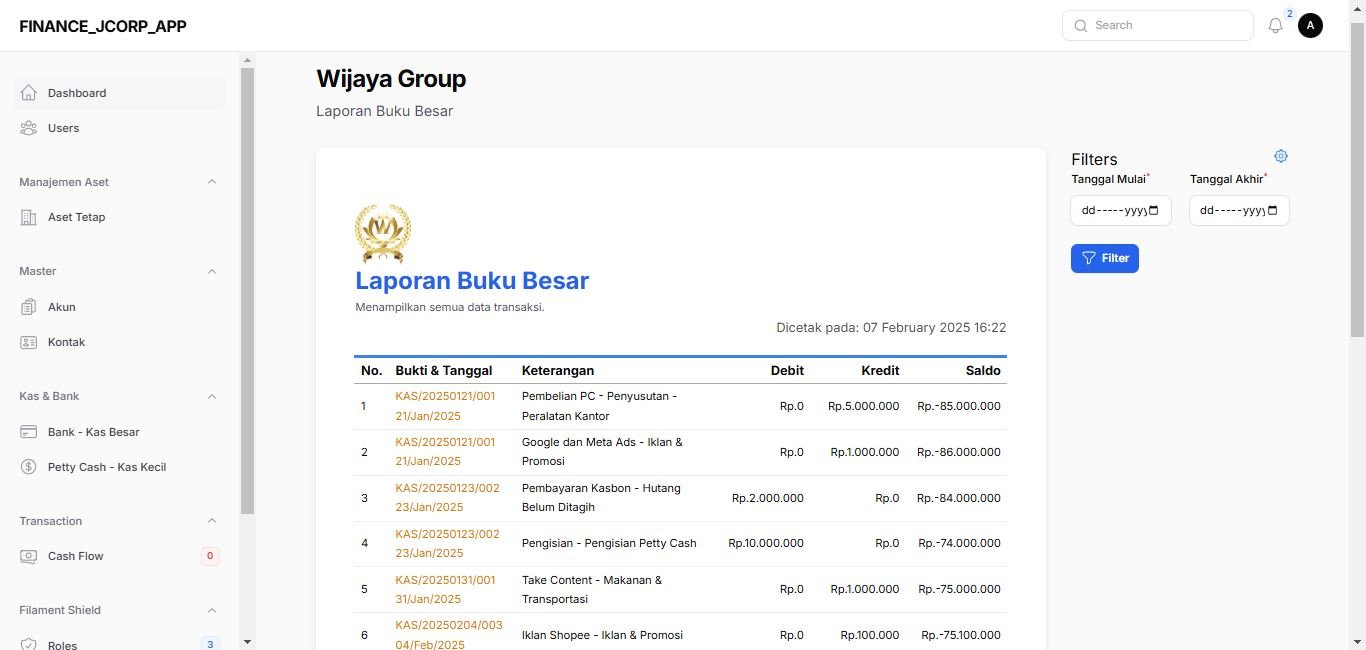This screenshot has width=1366, height=650.
Task: Collapse the Manajemen Aset section
Action: [211, 182]
